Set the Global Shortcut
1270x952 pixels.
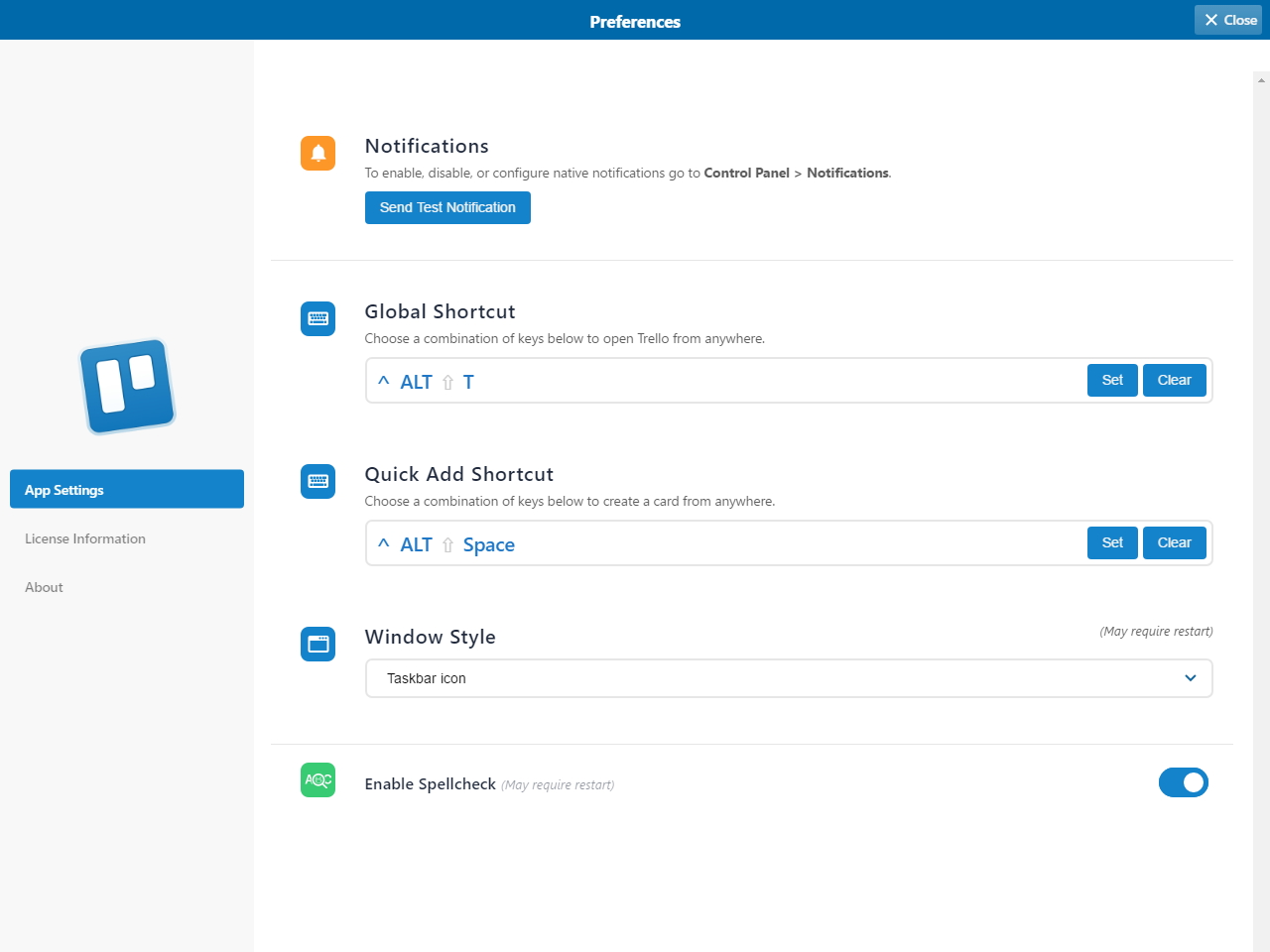tap(1112, 380)
